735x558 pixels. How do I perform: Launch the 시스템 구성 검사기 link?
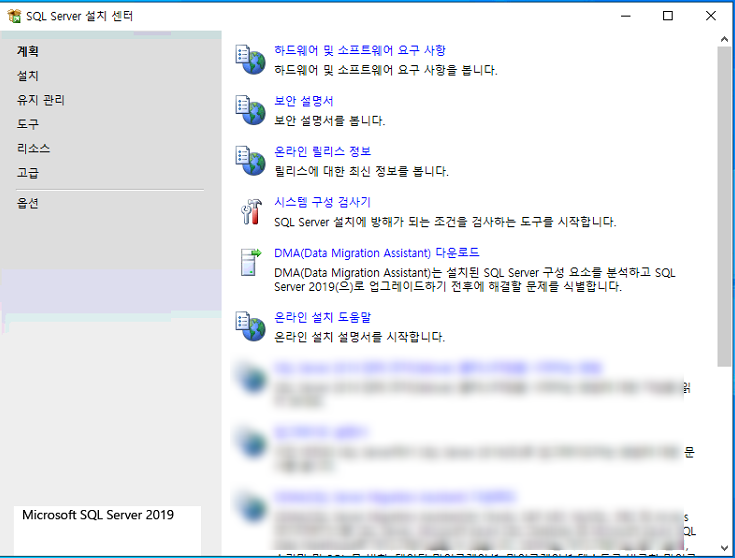pos(322,202)
